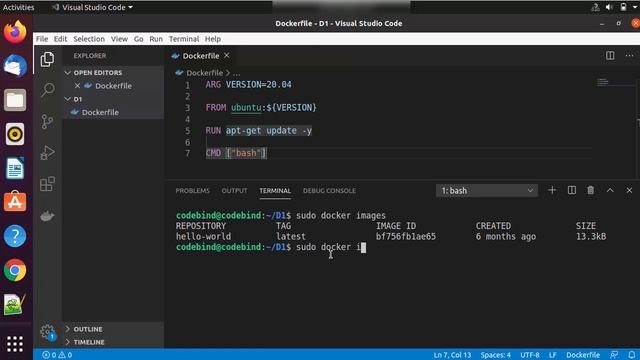640x360 pixels.
Task: Launch Thunderbird Mail from the dock
Action: 15,66
